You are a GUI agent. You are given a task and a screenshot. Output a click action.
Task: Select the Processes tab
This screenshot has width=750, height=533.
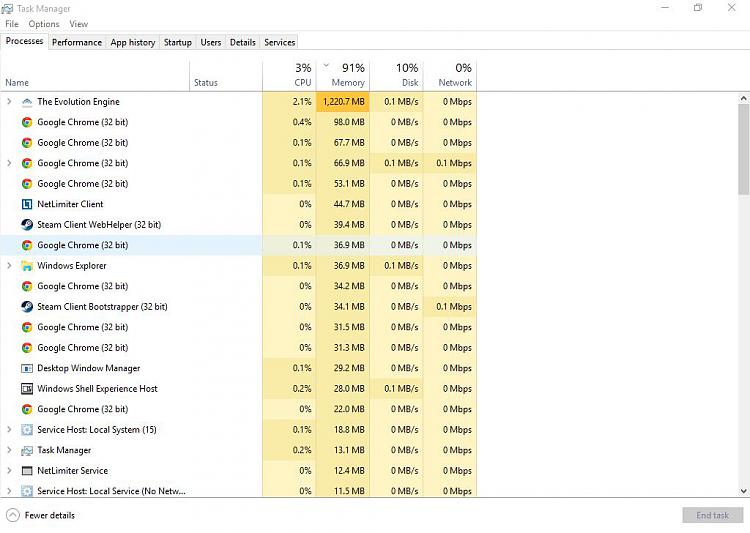click(x=24, y=41)
